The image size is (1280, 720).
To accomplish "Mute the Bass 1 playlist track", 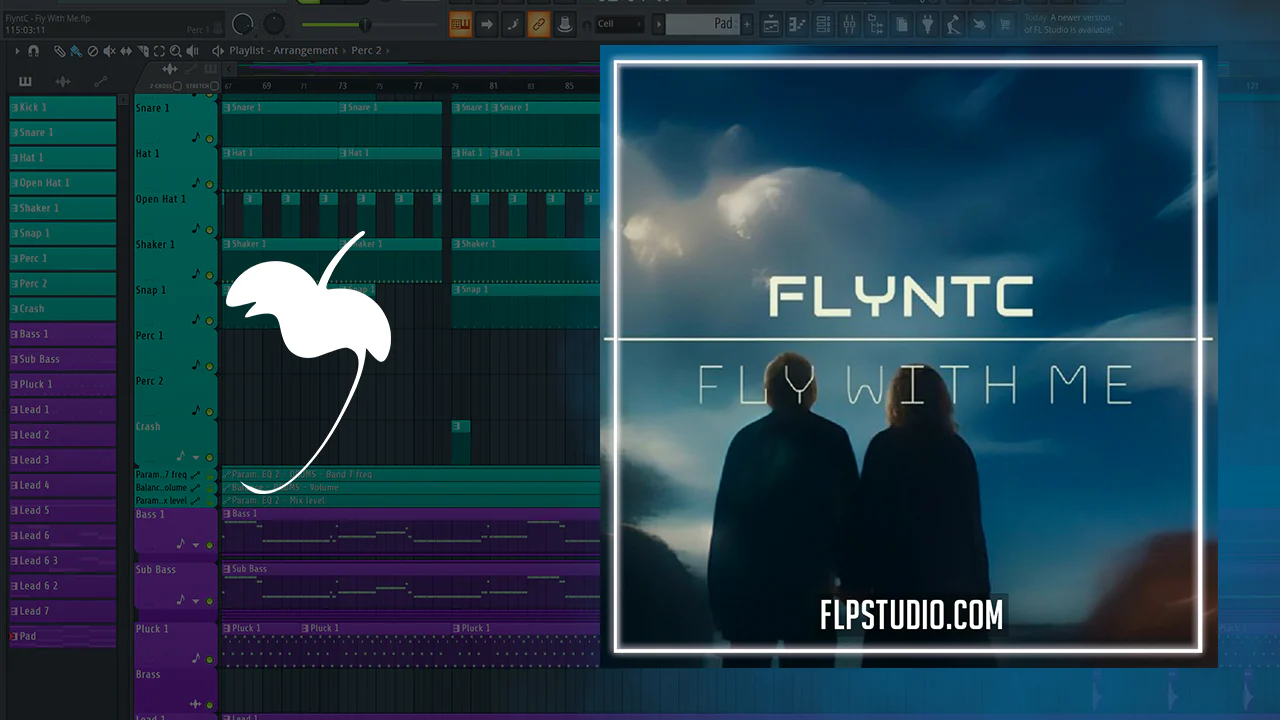I will coord(210,545).
